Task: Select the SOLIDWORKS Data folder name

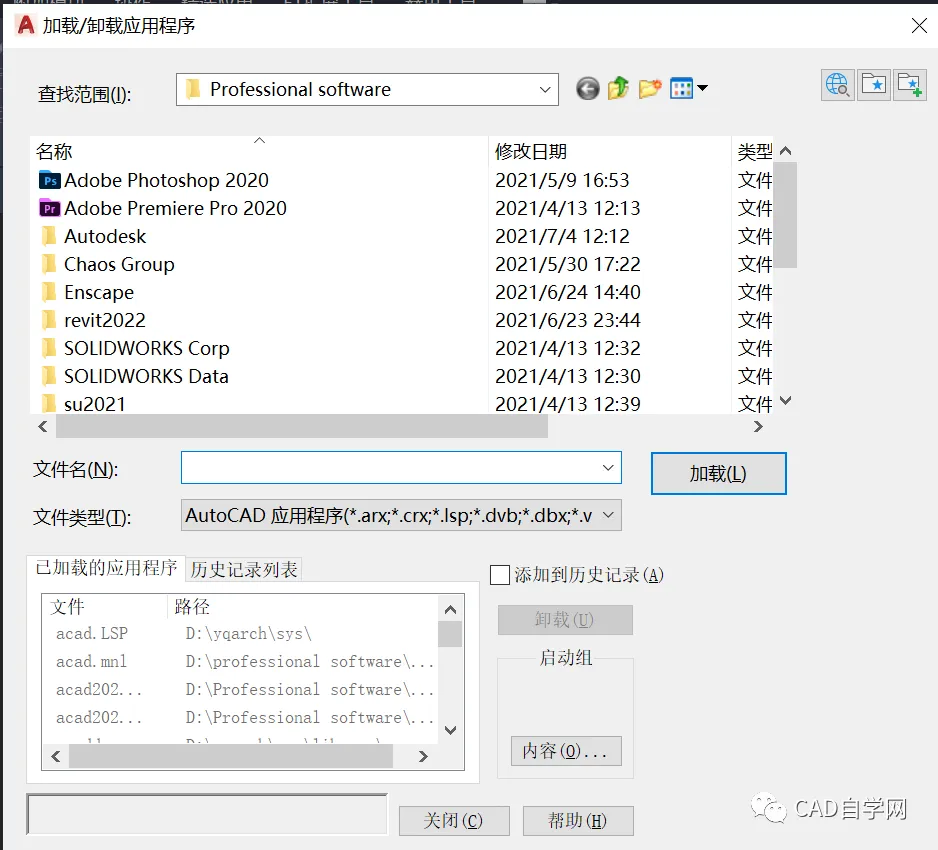Action: click(x=146, y=376)
